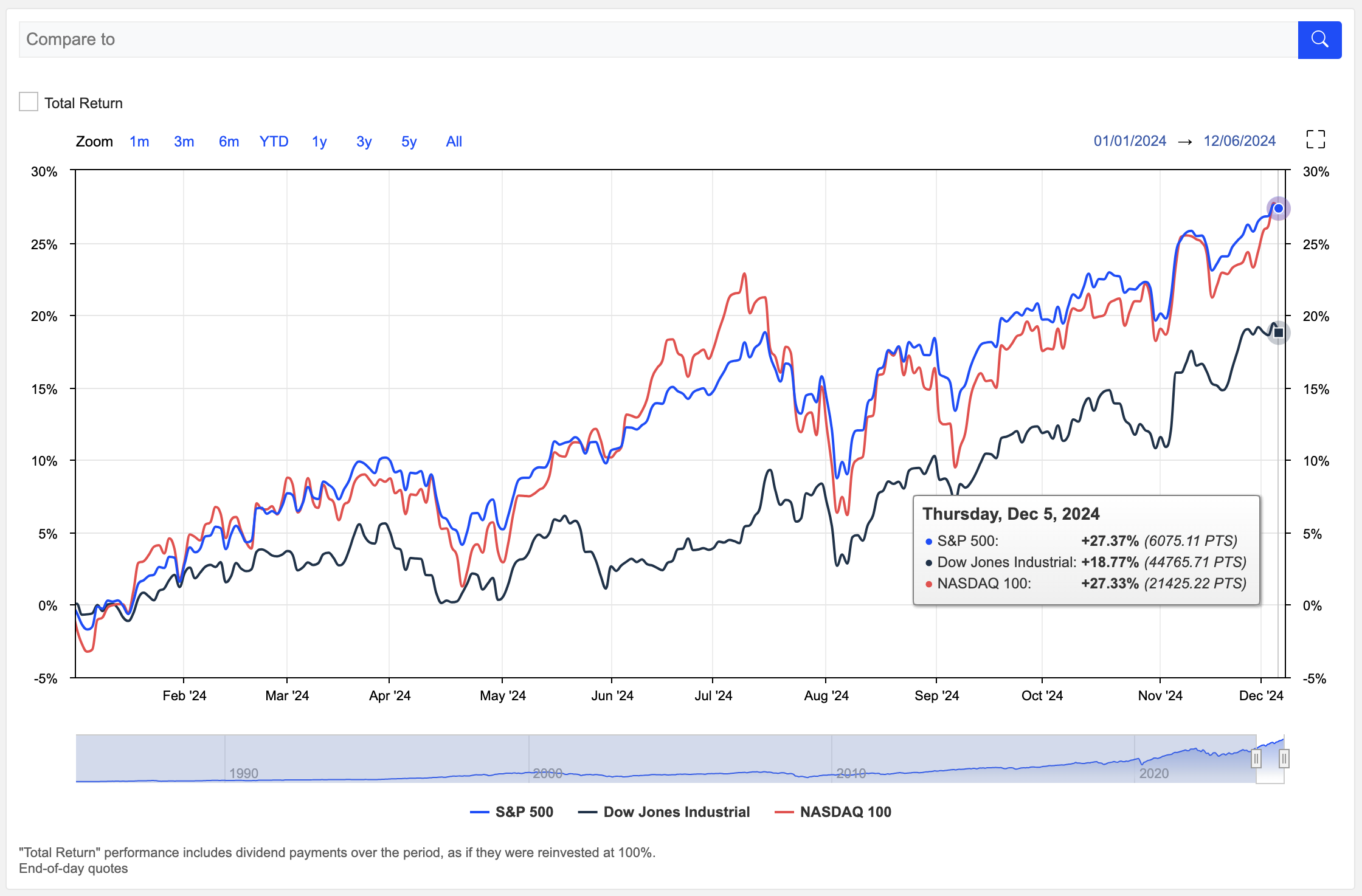The height and width of the screenshot is (896, 1362).
Task: Click the End-of-day quotes note
Action: pyautogui.click(x=74, y=869)
